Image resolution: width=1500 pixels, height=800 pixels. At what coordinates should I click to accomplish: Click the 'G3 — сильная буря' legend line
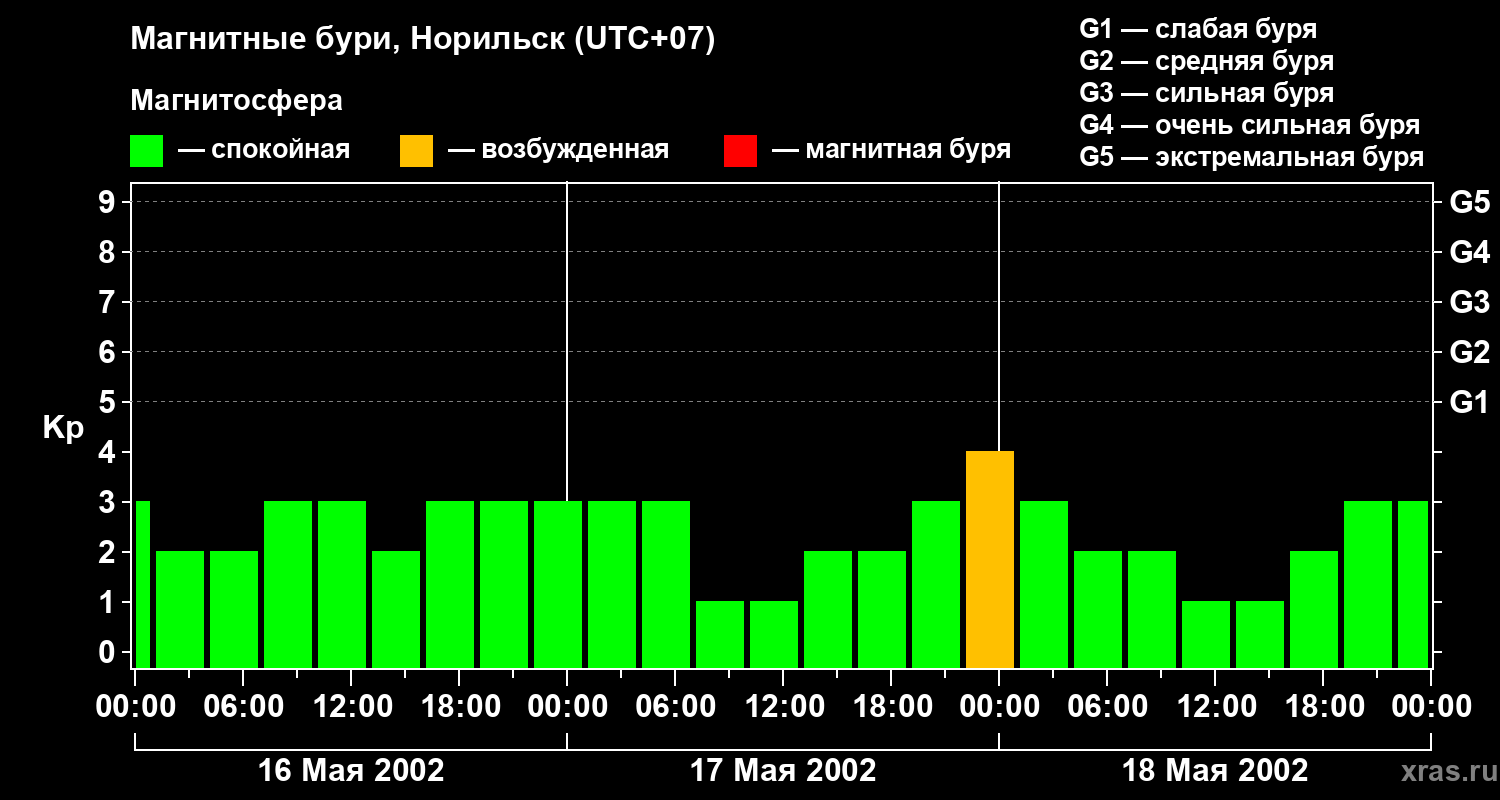pyautogui.click(x=1207, y=93)
